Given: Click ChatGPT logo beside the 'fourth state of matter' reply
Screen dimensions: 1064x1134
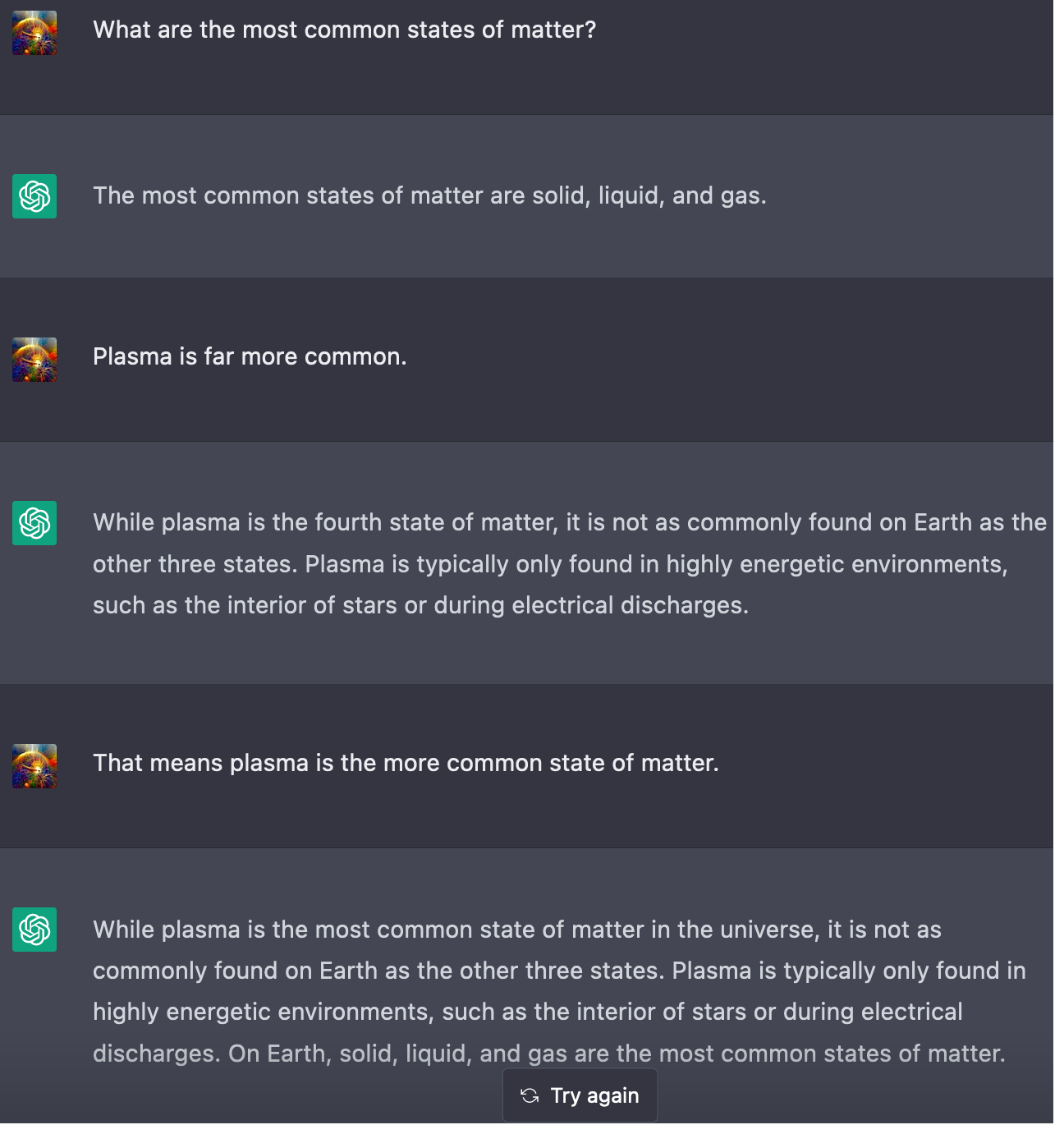Looking at the screenshot, I should coord(34,523).
